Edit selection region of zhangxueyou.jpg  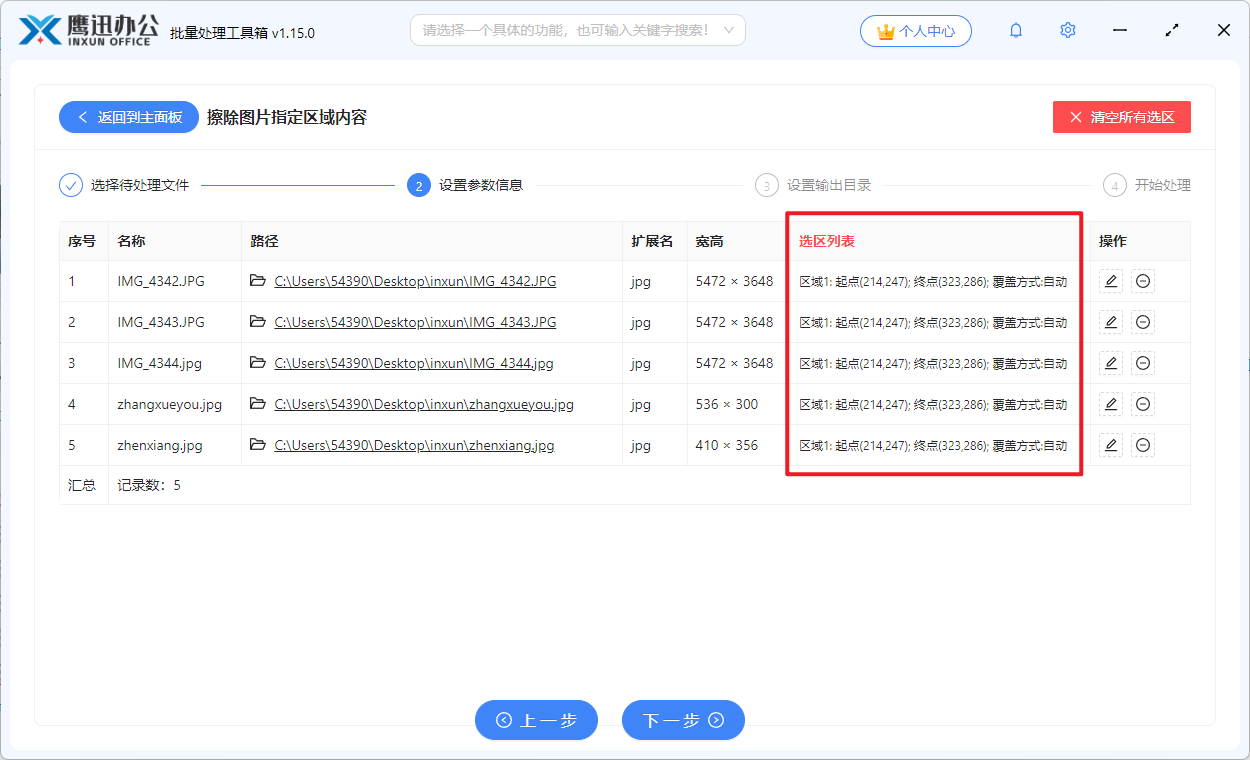pos(1110,404)
